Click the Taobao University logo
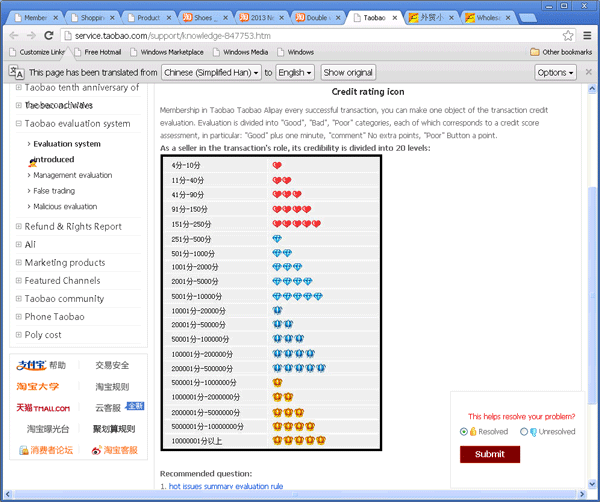This screenshot has height=502, width=600. click(x=38, y=387)
